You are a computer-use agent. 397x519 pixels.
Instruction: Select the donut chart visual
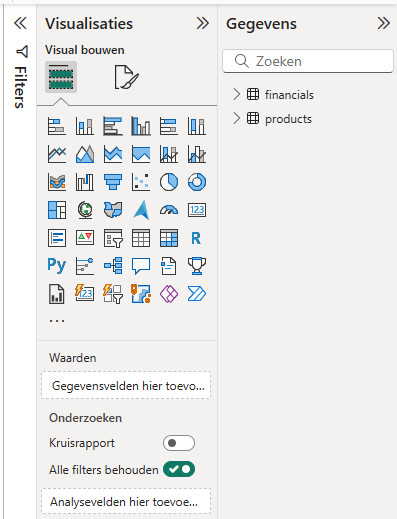[x=197, y=182]
